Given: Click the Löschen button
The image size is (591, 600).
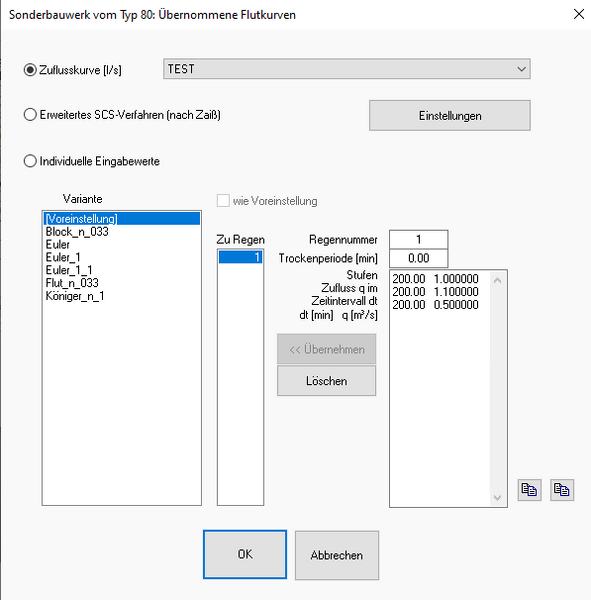Looking at the screenshot, I should click(x=327, y=381).
